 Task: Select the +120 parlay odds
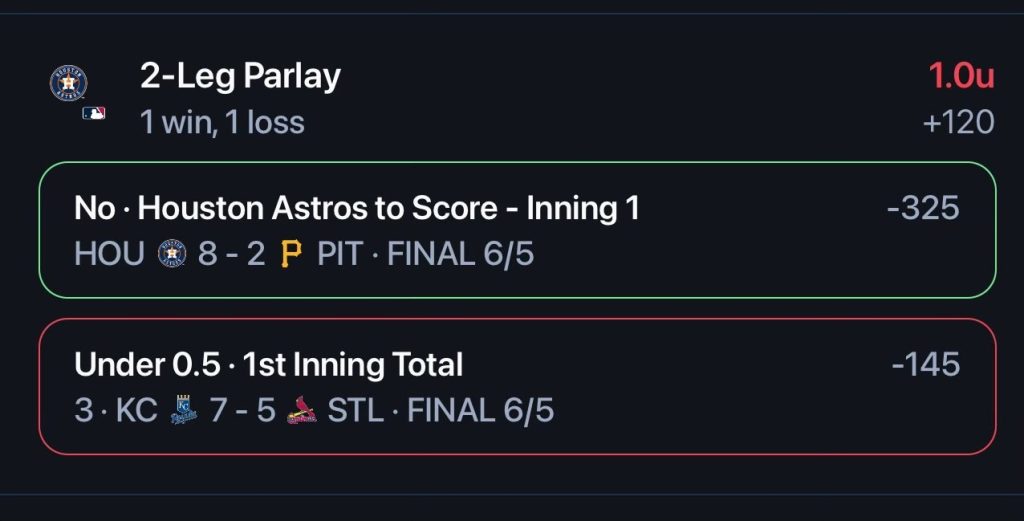959,122
